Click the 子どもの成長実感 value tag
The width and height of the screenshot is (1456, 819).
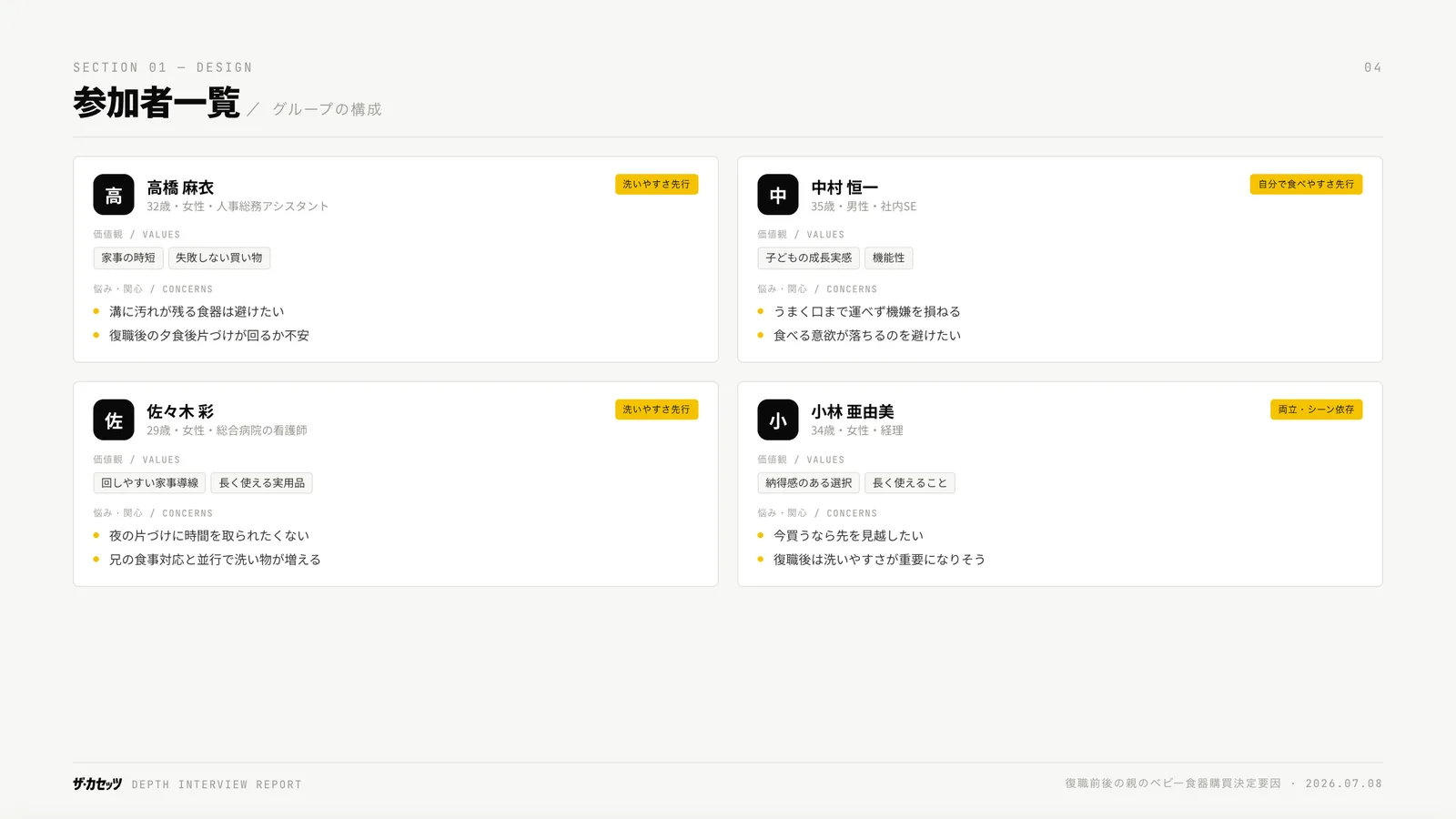coord(808,258)
